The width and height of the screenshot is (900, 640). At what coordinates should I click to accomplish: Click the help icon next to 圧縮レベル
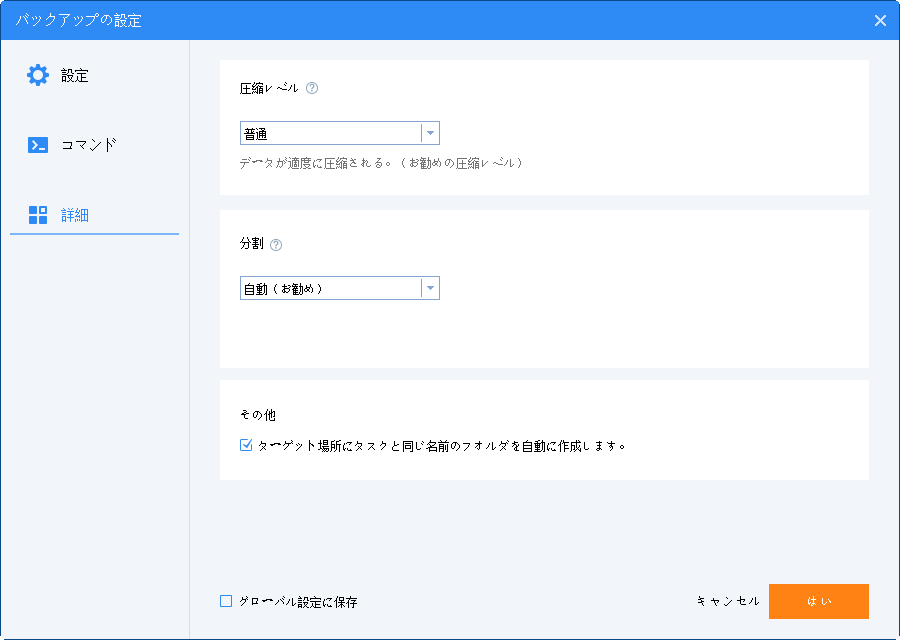tap(312, 88)
